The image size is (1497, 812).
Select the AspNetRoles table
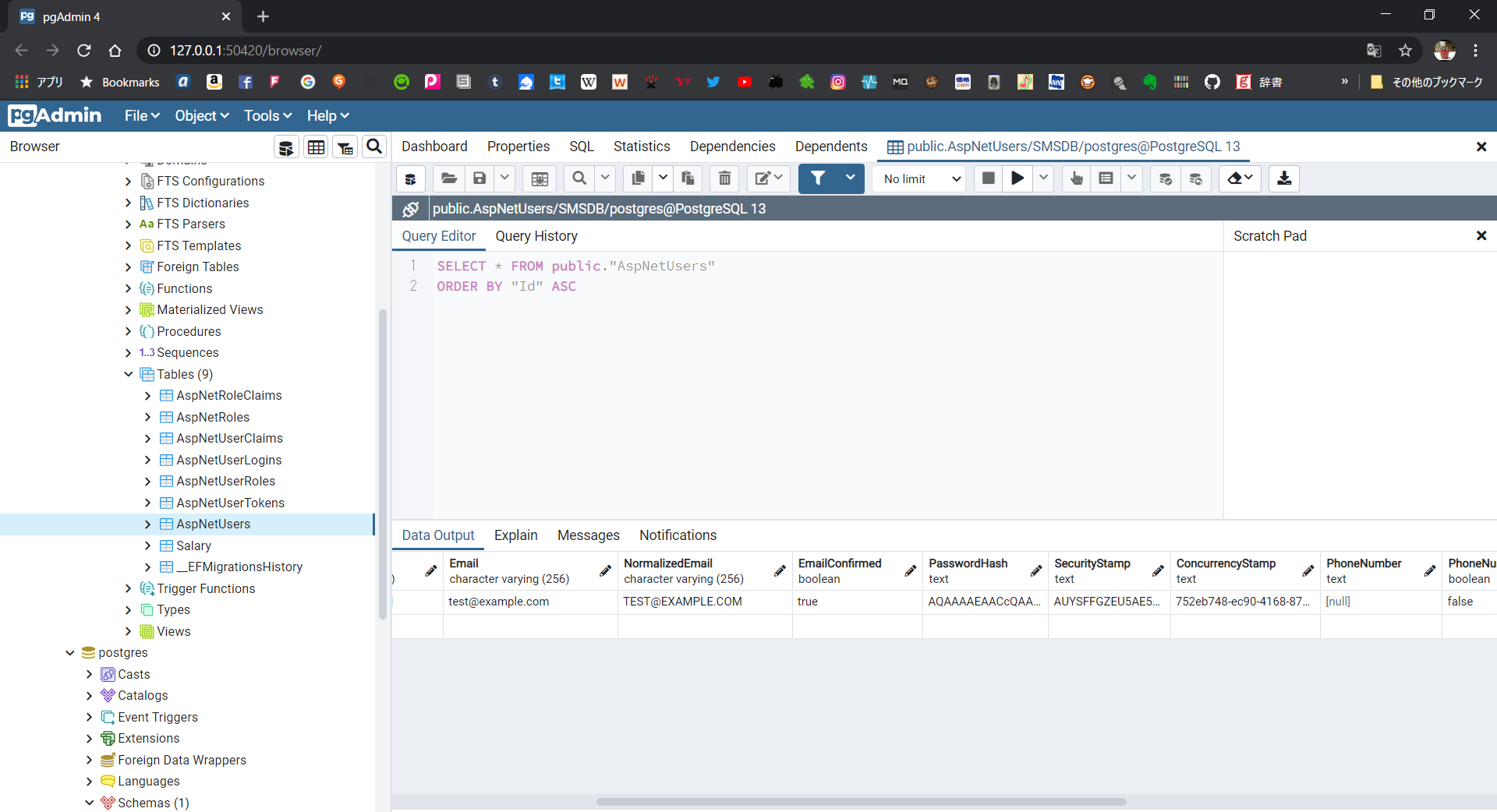[213, 417]
